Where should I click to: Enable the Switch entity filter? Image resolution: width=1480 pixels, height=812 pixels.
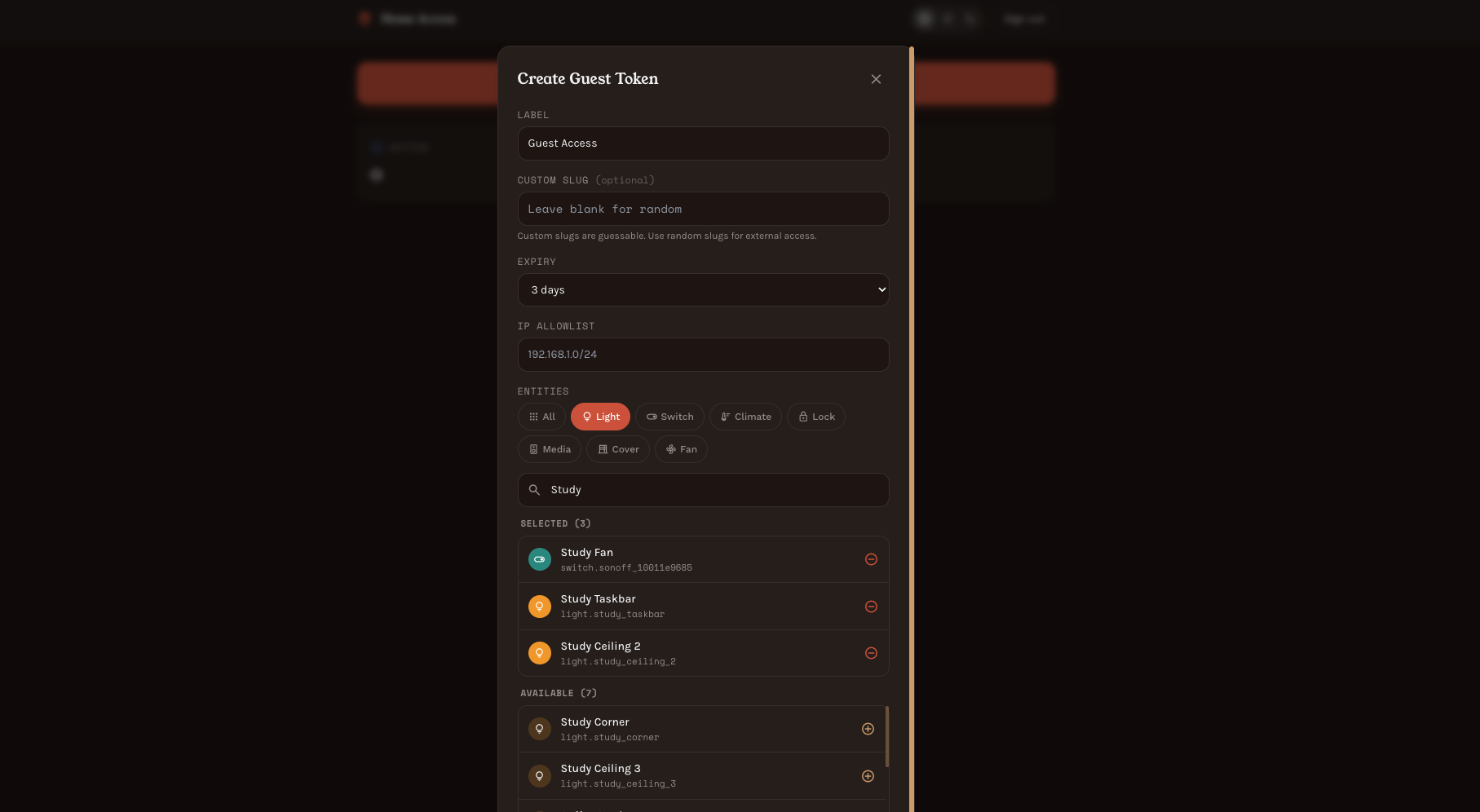coord(669,417)
